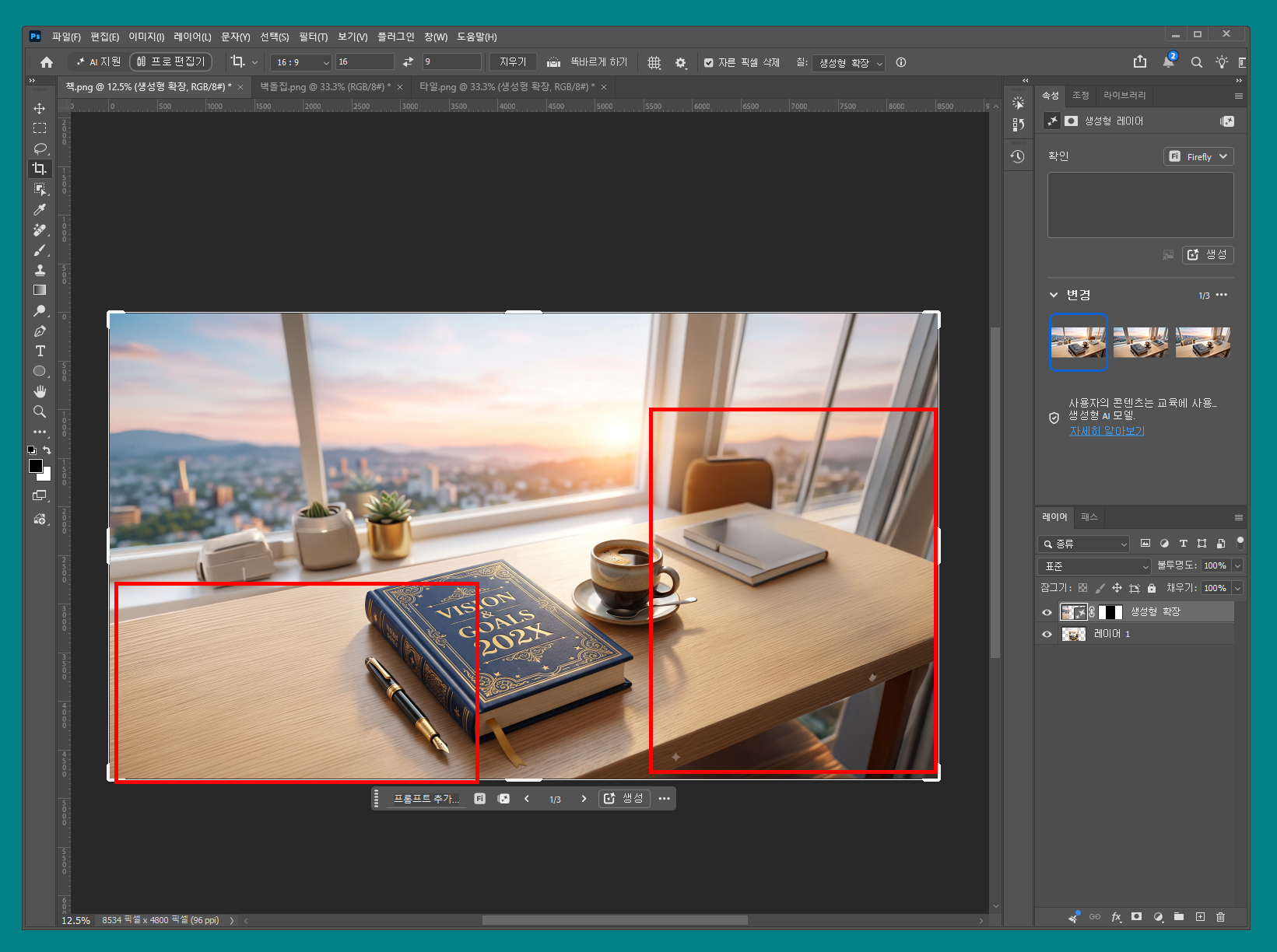This screenshot has width=1277, height=952.
Task: Collapse the 변경 variations section
Action: click(1054, 295)
